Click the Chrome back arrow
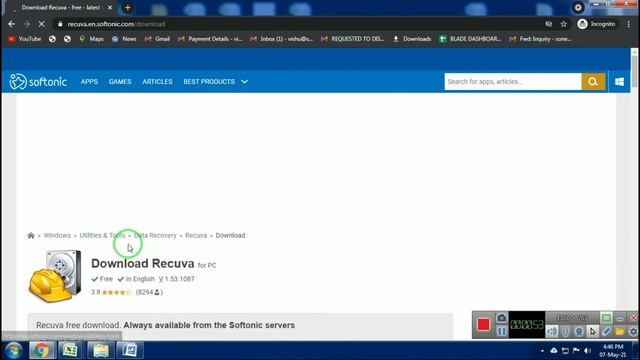The height and width of the screenshot is (360, 640). tap(11, 24)
